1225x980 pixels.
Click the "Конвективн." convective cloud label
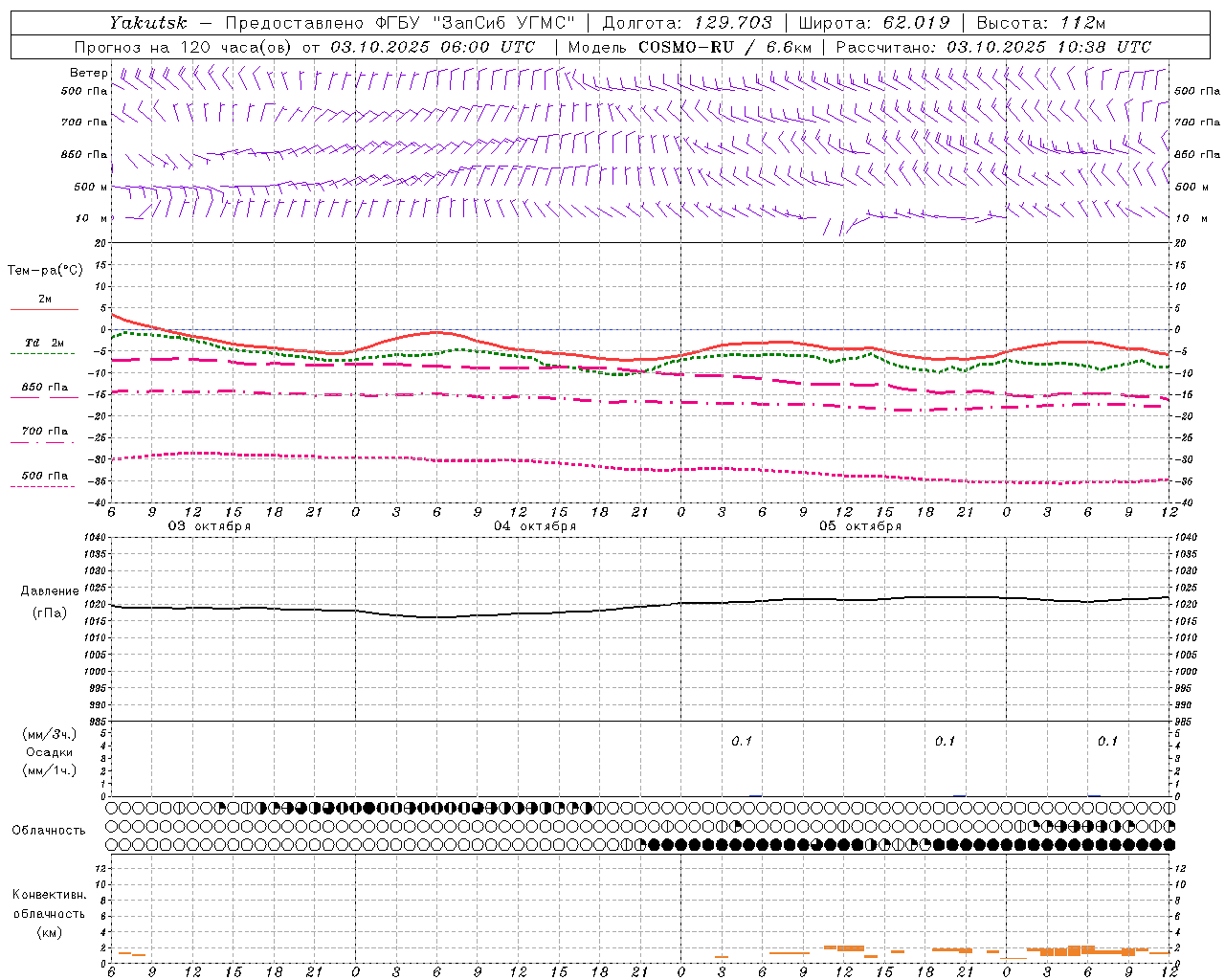pos(50,895)
